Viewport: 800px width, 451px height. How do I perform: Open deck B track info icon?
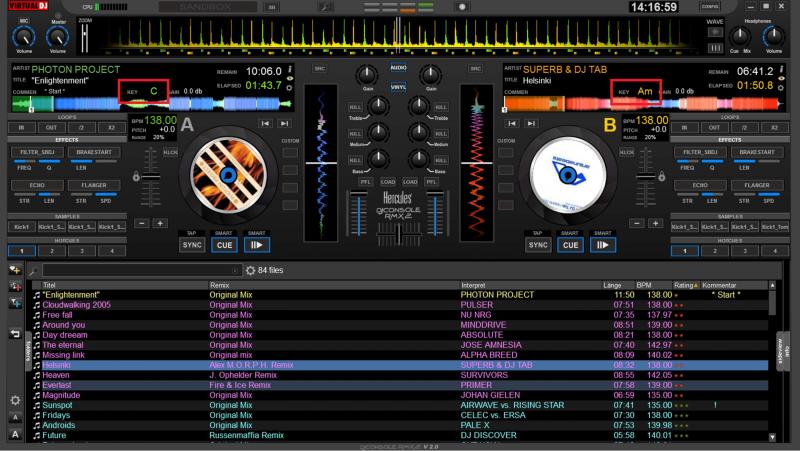coord(781,69)
